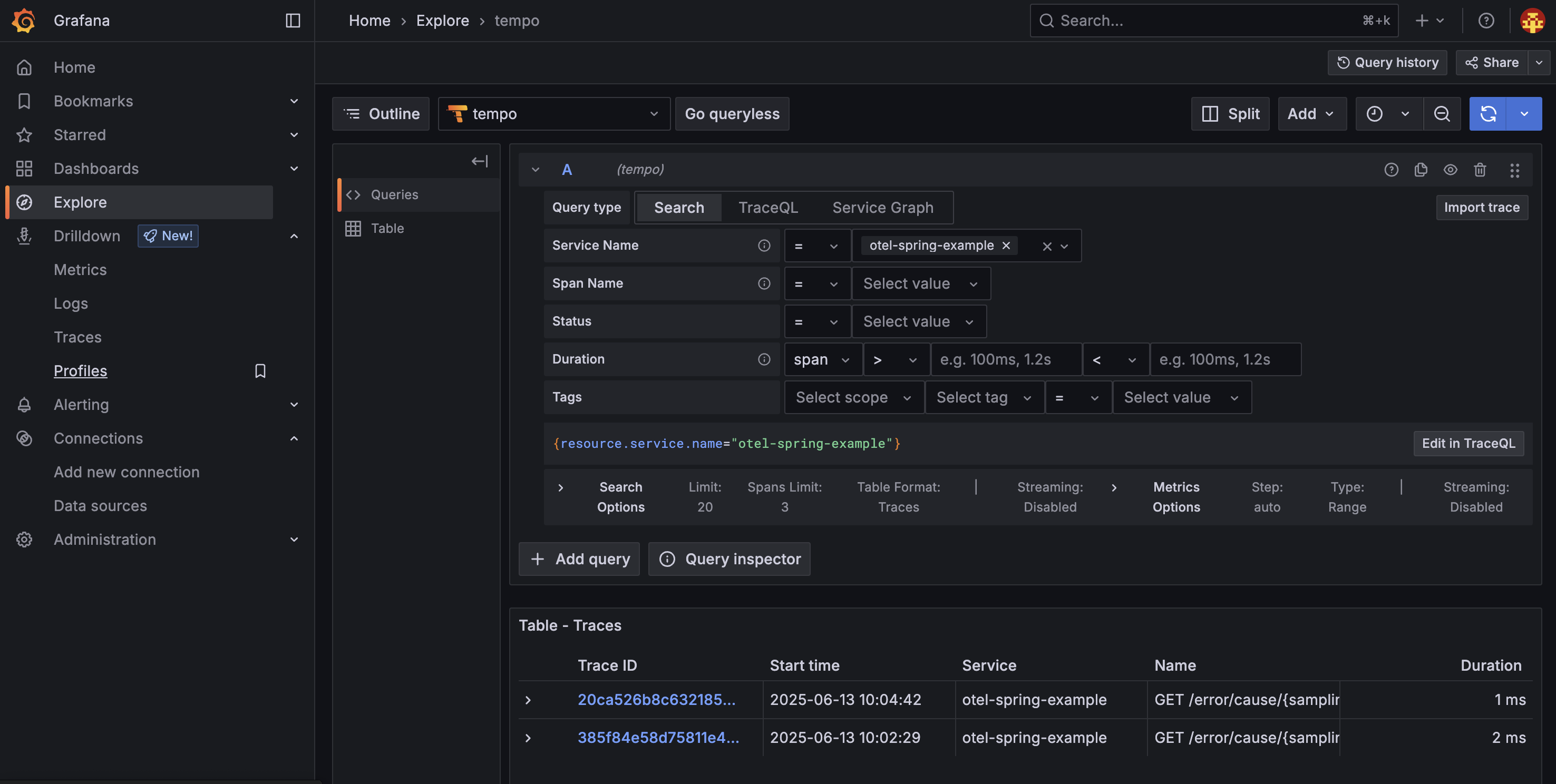
Task: Open trace ID link 20ca526b8c632185
Action: point(656,700)
